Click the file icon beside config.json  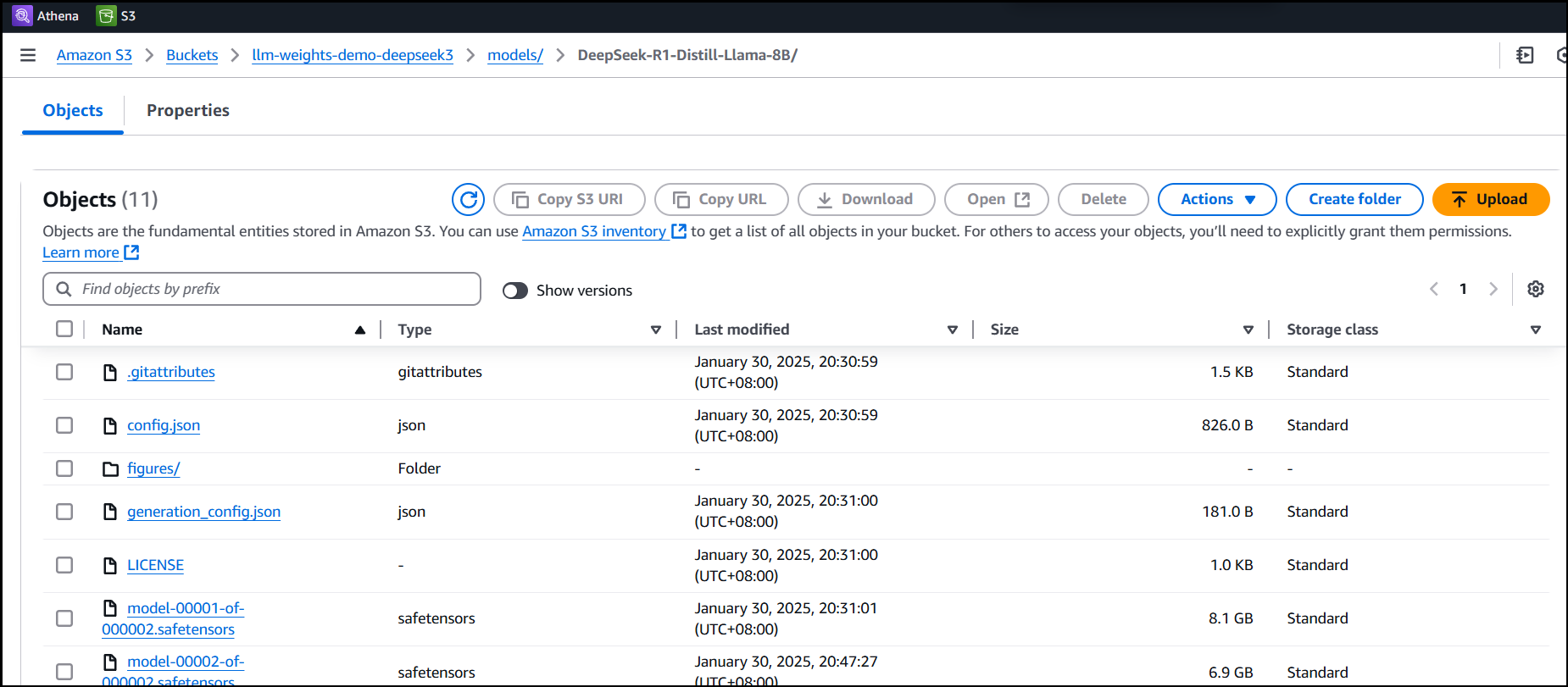click(110, 425)
